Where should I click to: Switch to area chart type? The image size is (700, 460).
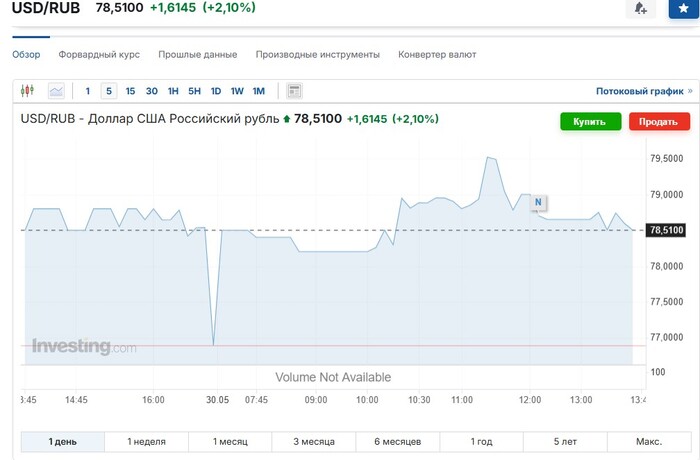(x=56, y=91)
